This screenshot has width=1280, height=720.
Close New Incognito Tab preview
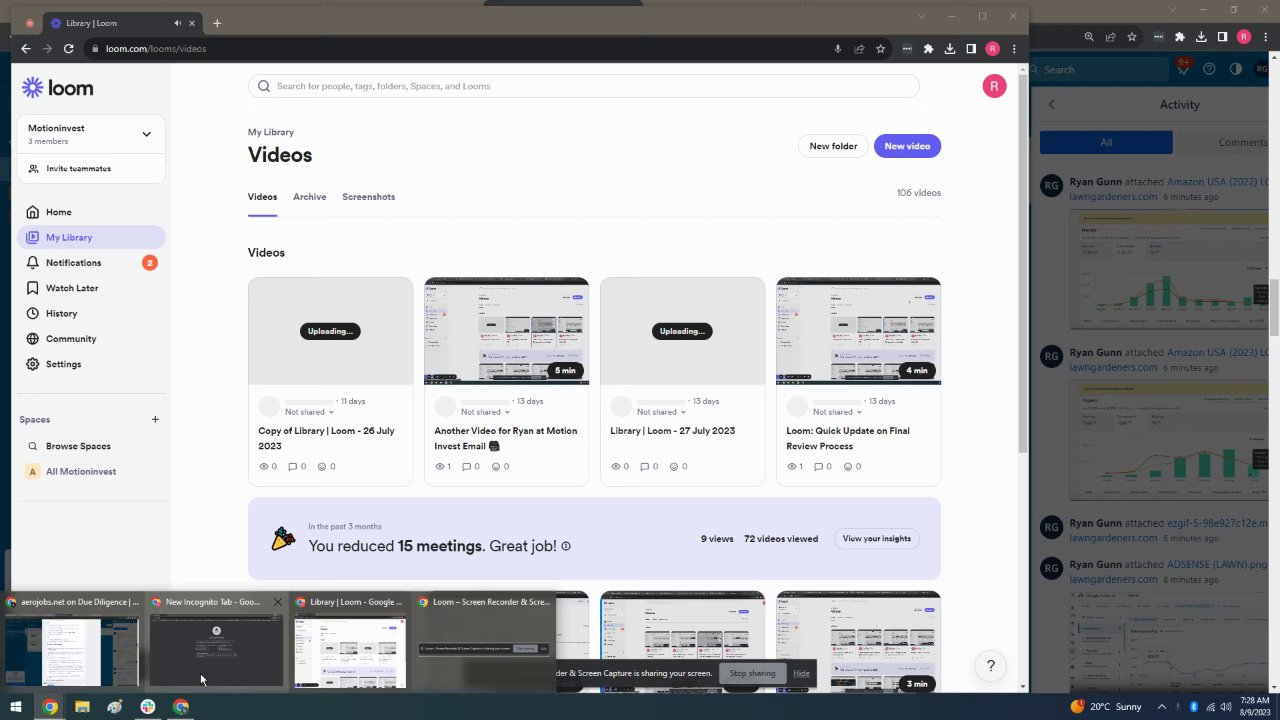(x=277, y=602)
